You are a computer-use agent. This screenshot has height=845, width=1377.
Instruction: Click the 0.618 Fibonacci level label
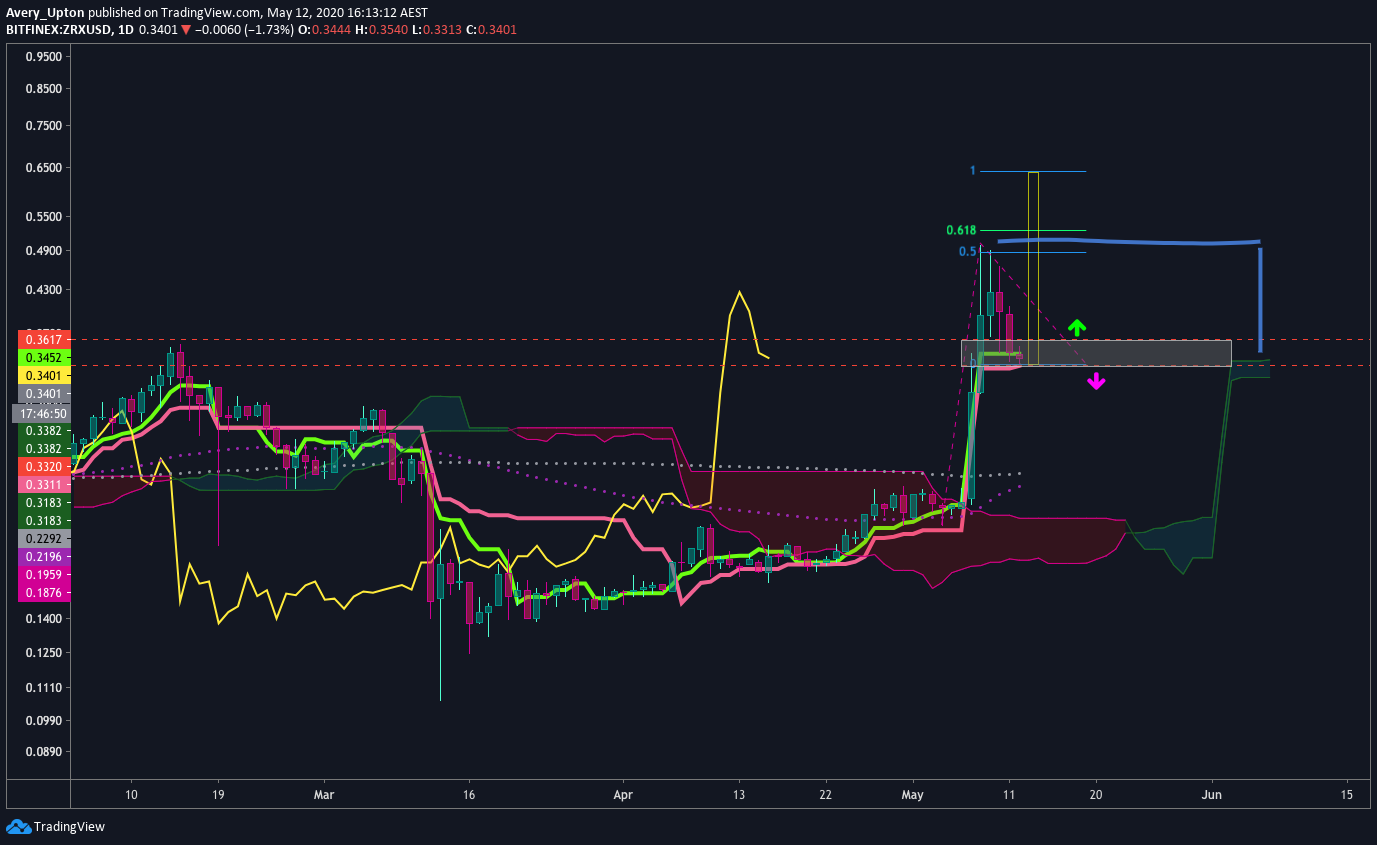961,230
